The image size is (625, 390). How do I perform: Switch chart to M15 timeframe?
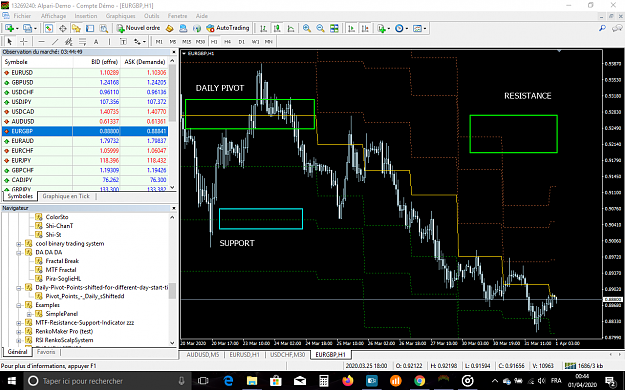(x=186, y=41)
